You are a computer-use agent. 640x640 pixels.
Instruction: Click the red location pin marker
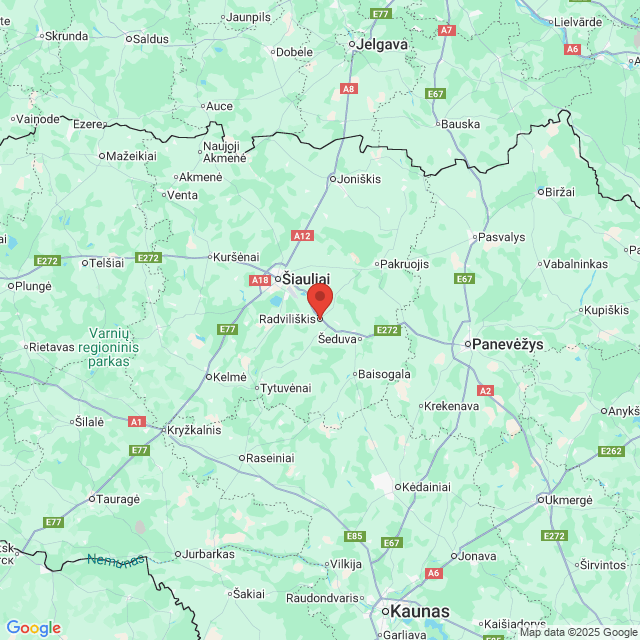pyautogui.click(x=320, y=301)
